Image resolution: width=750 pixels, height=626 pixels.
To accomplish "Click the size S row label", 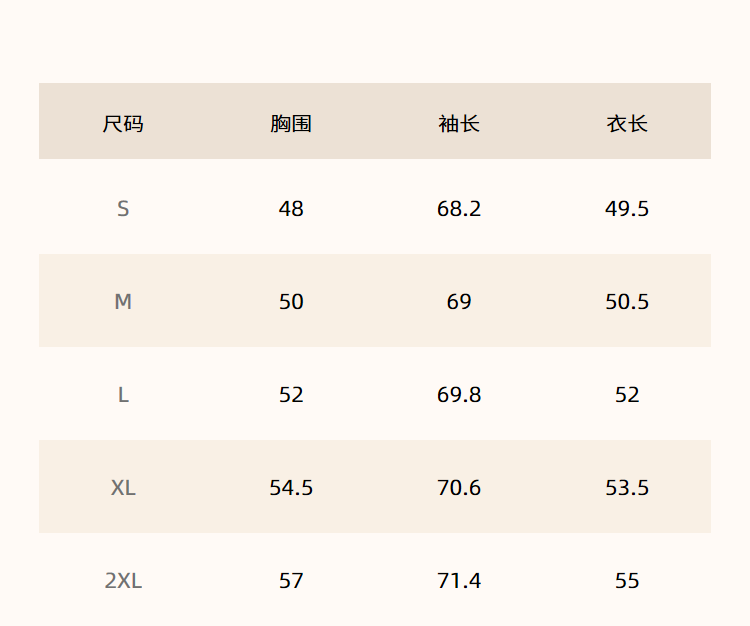I will coord(123,209).
